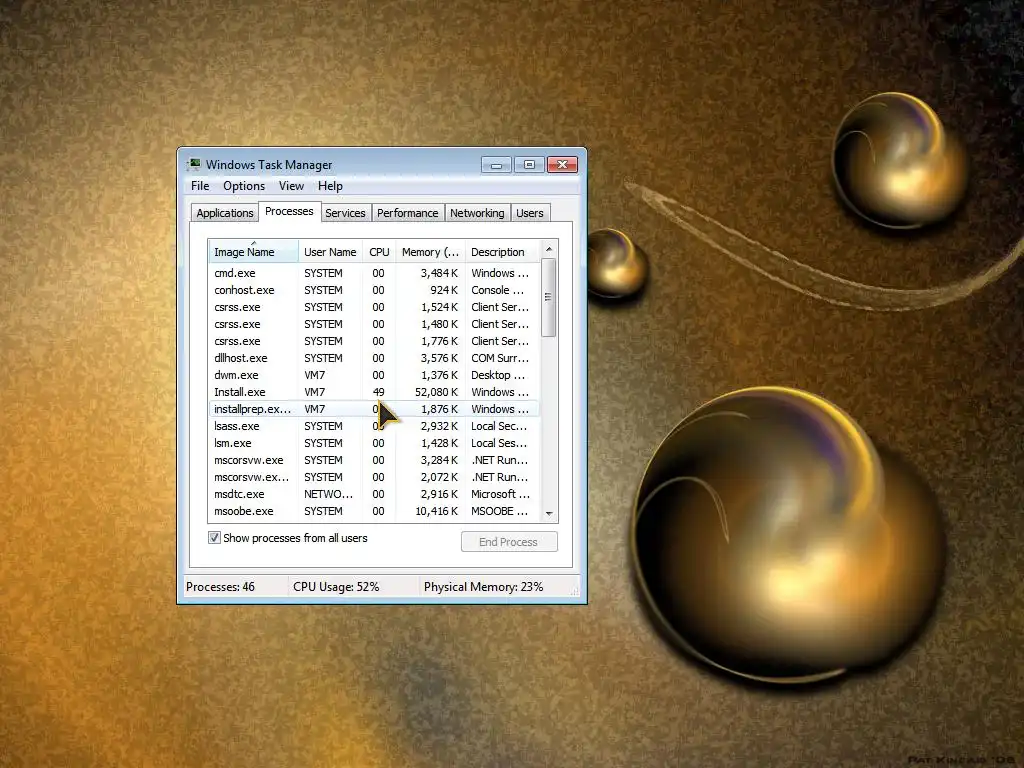
Task: Sort by CPU column header
Action: click(x=379, y=251)
